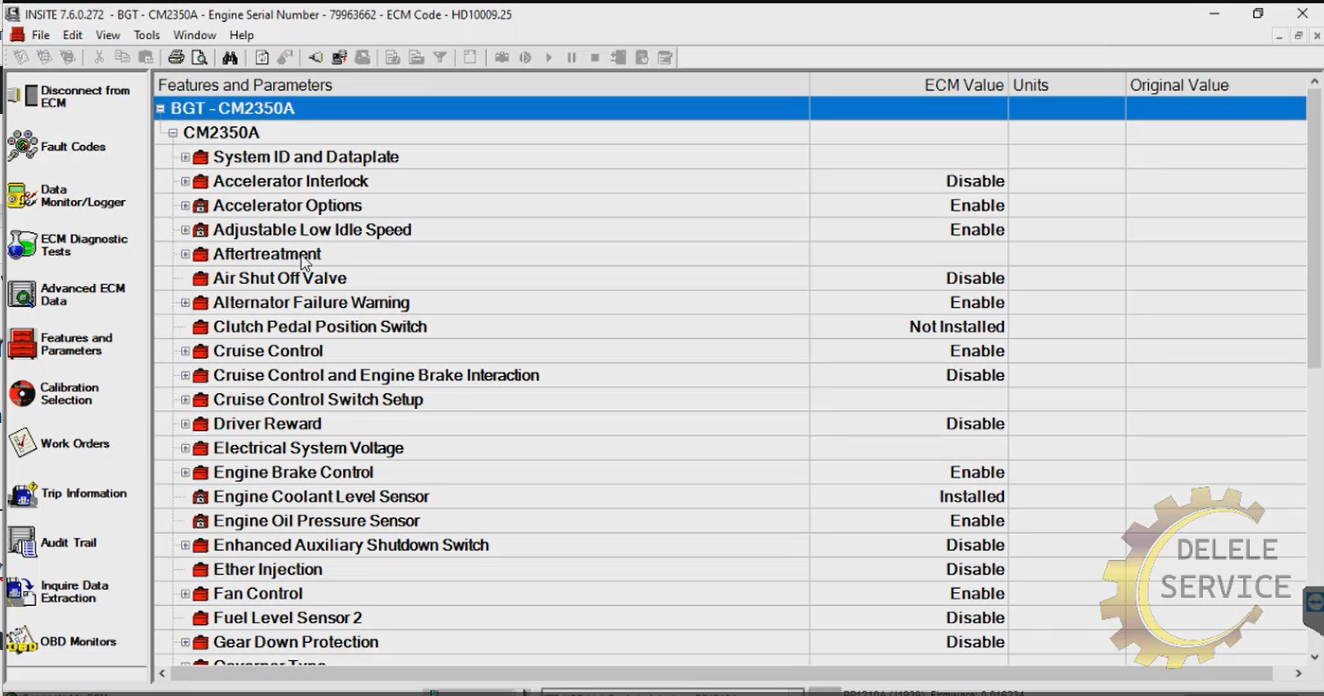The image size is (1324, 696).
Task: Click the Cut scissors toolbar icon
Action: click(x=99, y=57)
